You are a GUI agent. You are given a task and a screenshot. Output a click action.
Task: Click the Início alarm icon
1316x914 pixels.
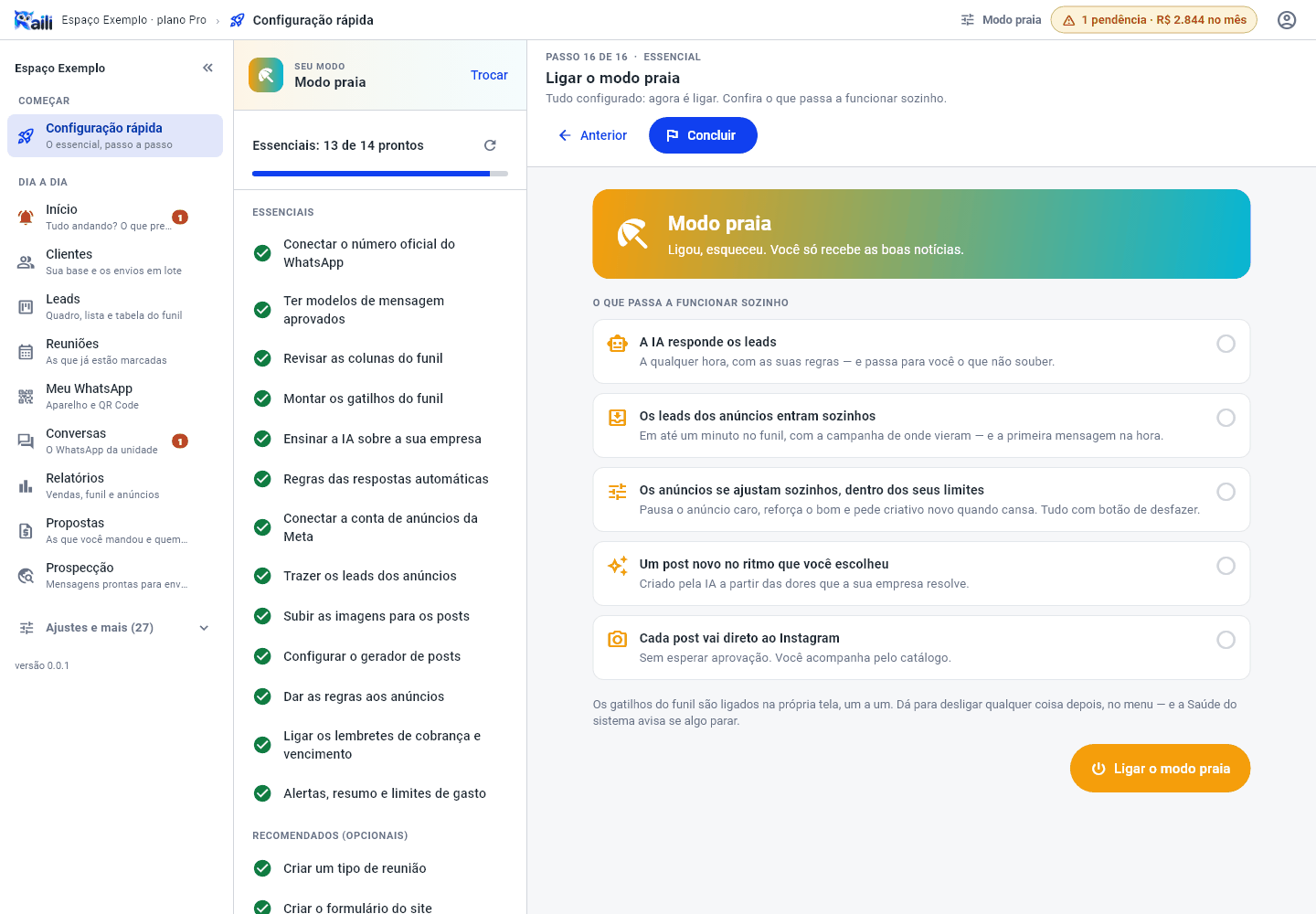pyautogui.click(x=26, y=218)
